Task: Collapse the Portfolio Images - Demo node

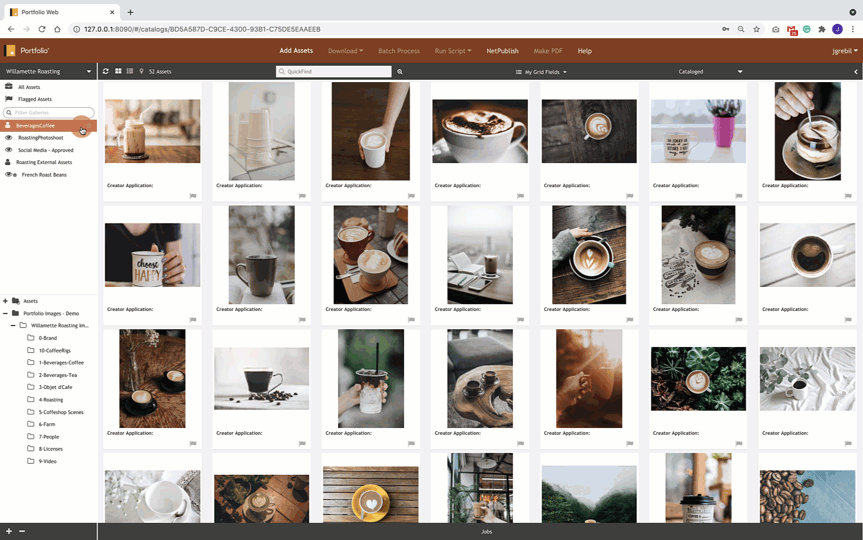Action: click(x=5, y=313)
